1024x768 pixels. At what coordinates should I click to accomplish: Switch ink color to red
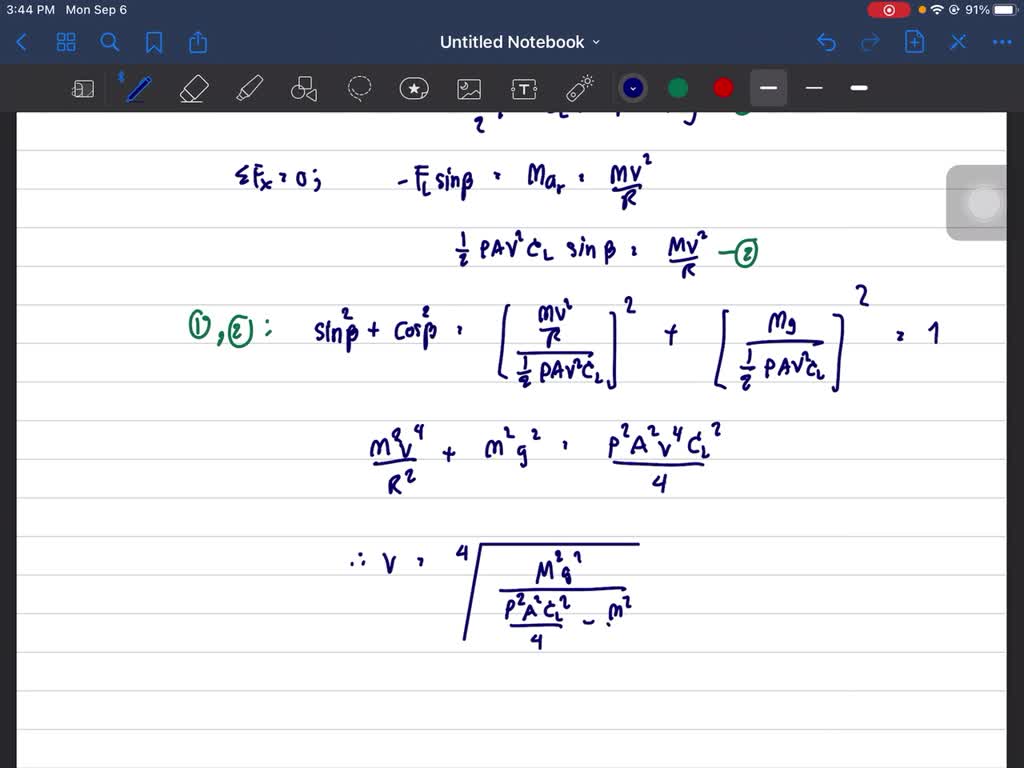click(x=722, y=88)
